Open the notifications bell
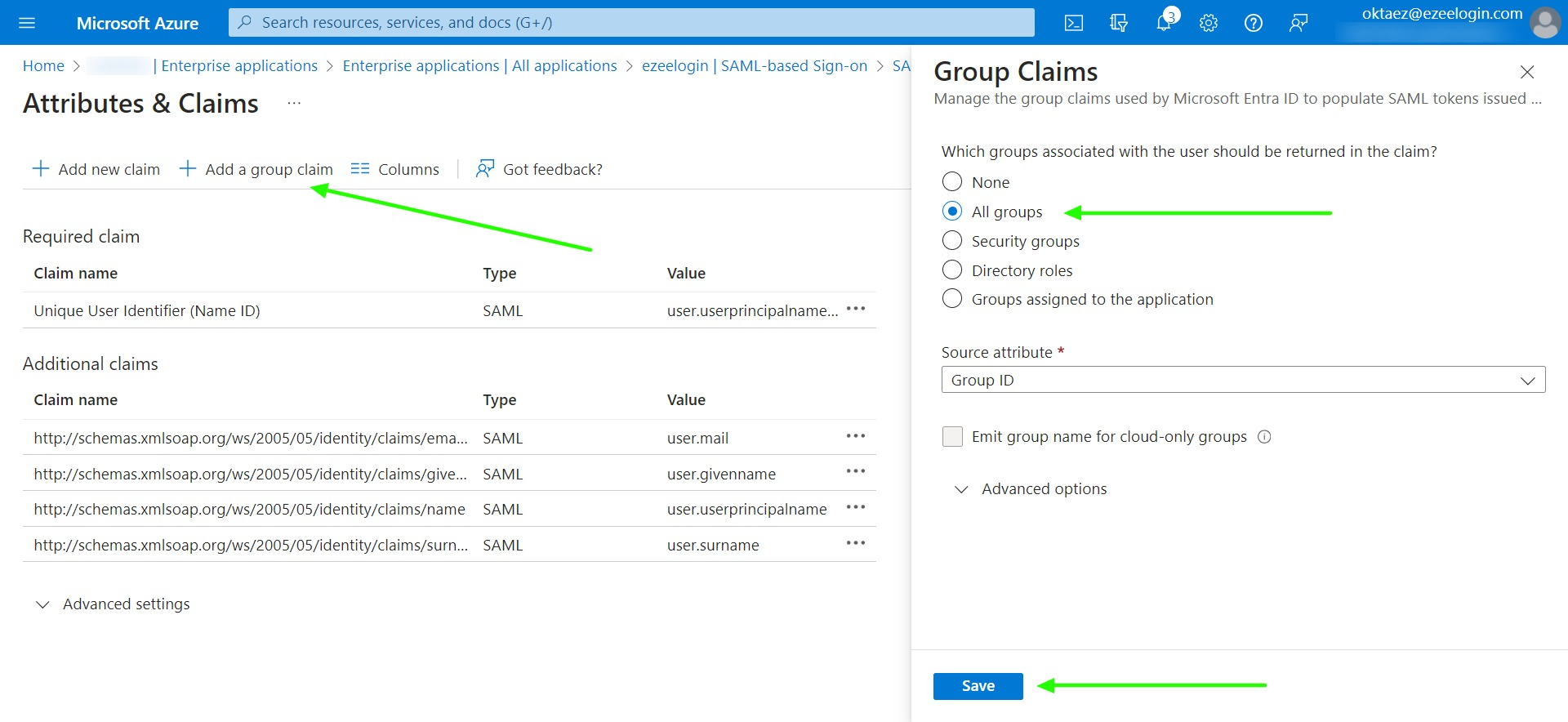The width and height of the screenshot is (1568, 722). pos(1165,23)
